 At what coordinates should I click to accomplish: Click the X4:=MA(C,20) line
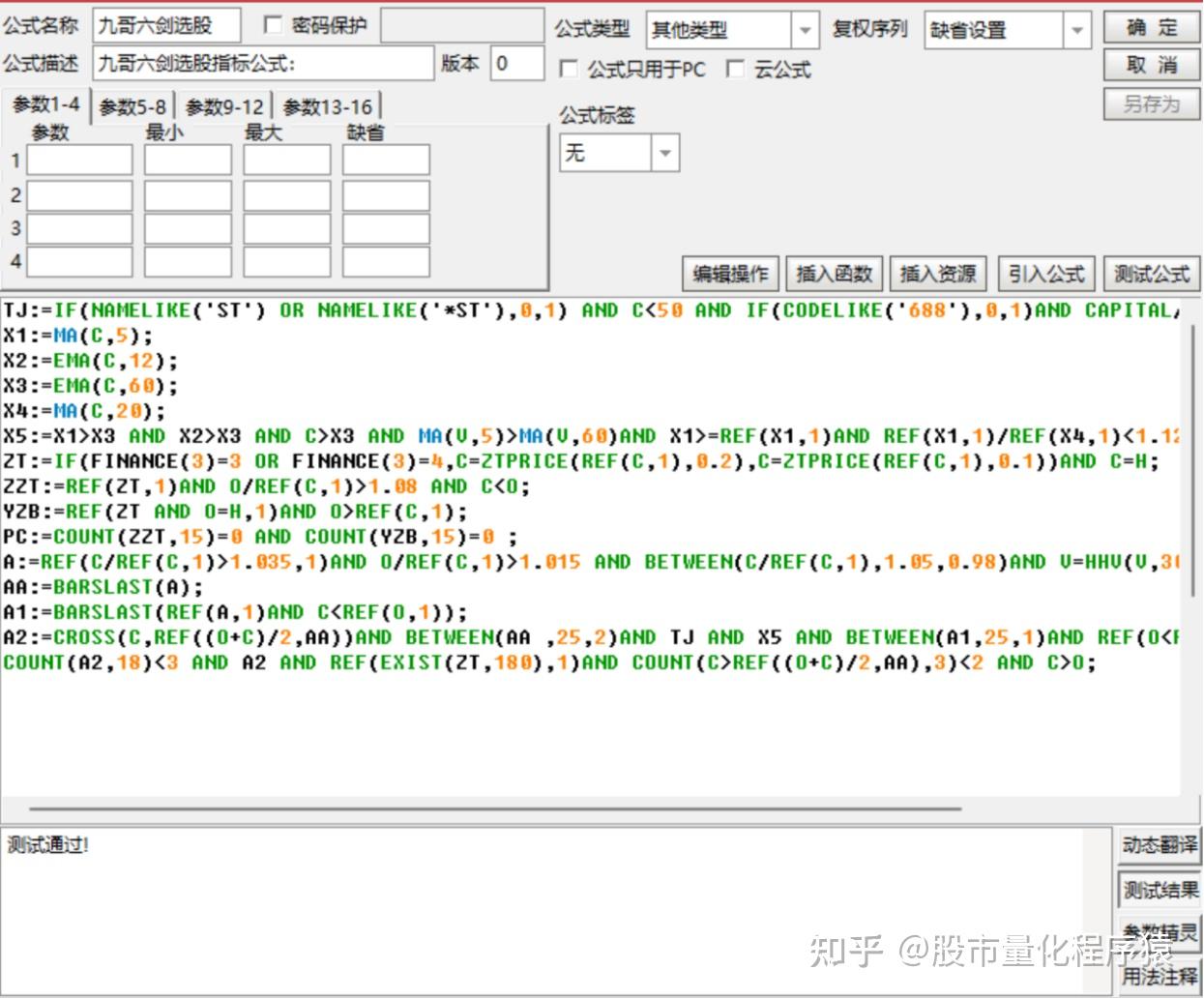tap(84, 411)
